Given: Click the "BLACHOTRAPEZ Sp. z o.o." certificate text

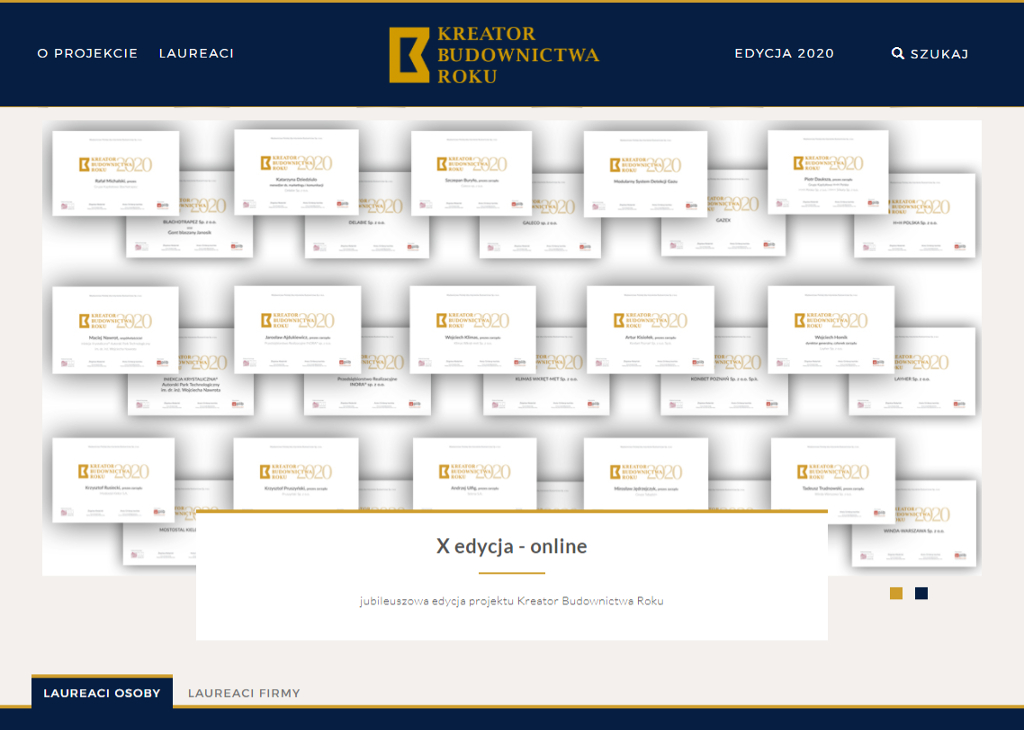Looking at the screenshot, I should 189,222.
